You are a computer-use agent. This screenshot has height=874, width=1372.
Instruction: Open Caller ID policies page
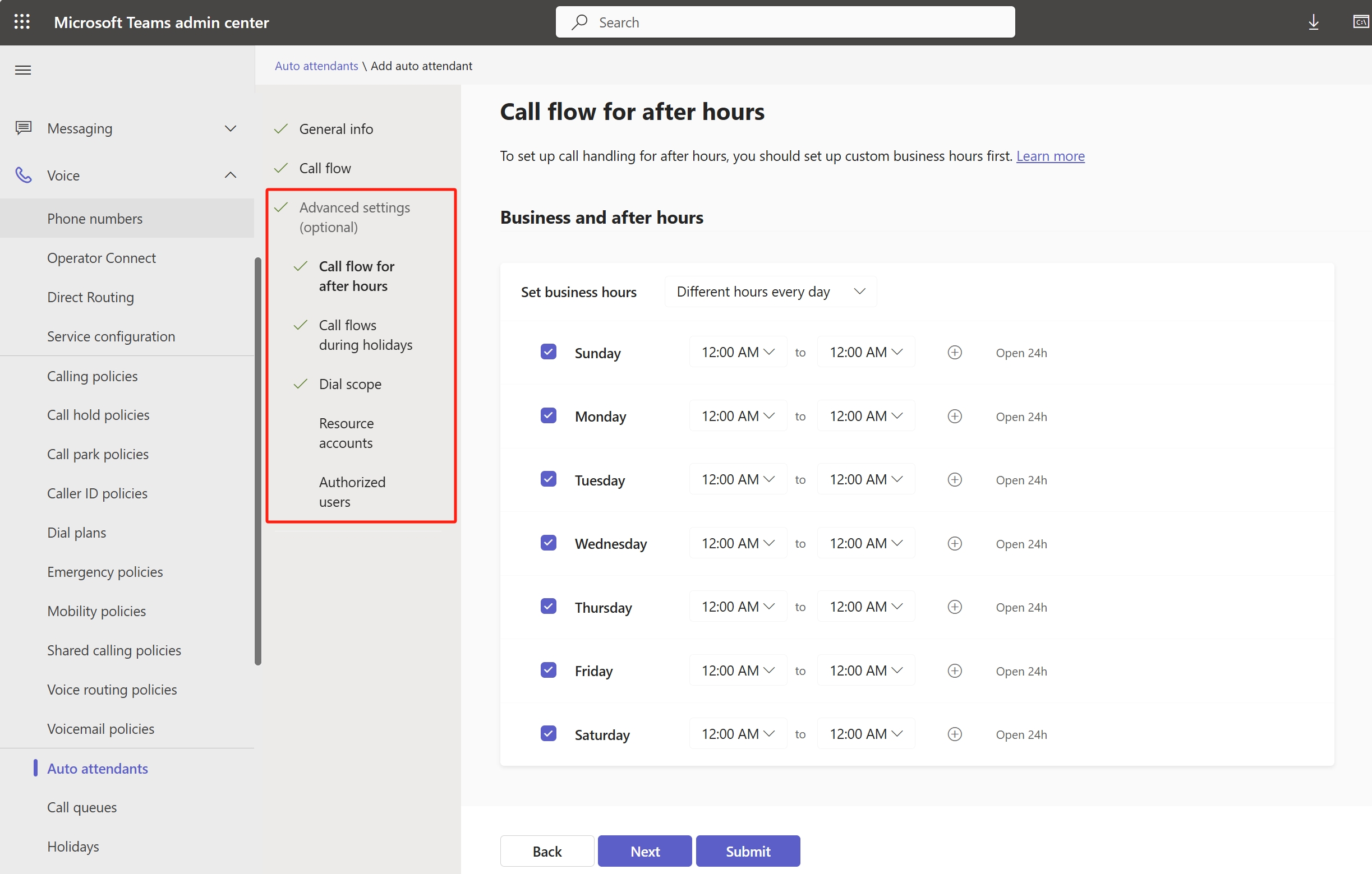[x=97, y=493]
